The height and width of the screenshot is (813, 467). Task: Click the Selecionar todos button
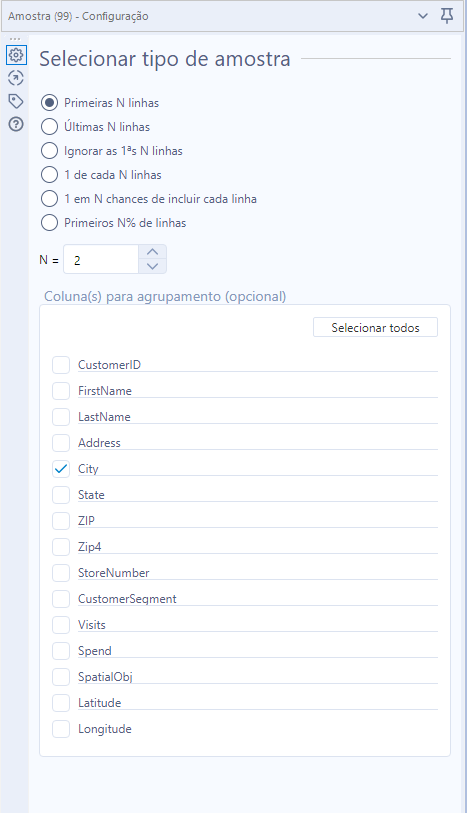point(375,328)
